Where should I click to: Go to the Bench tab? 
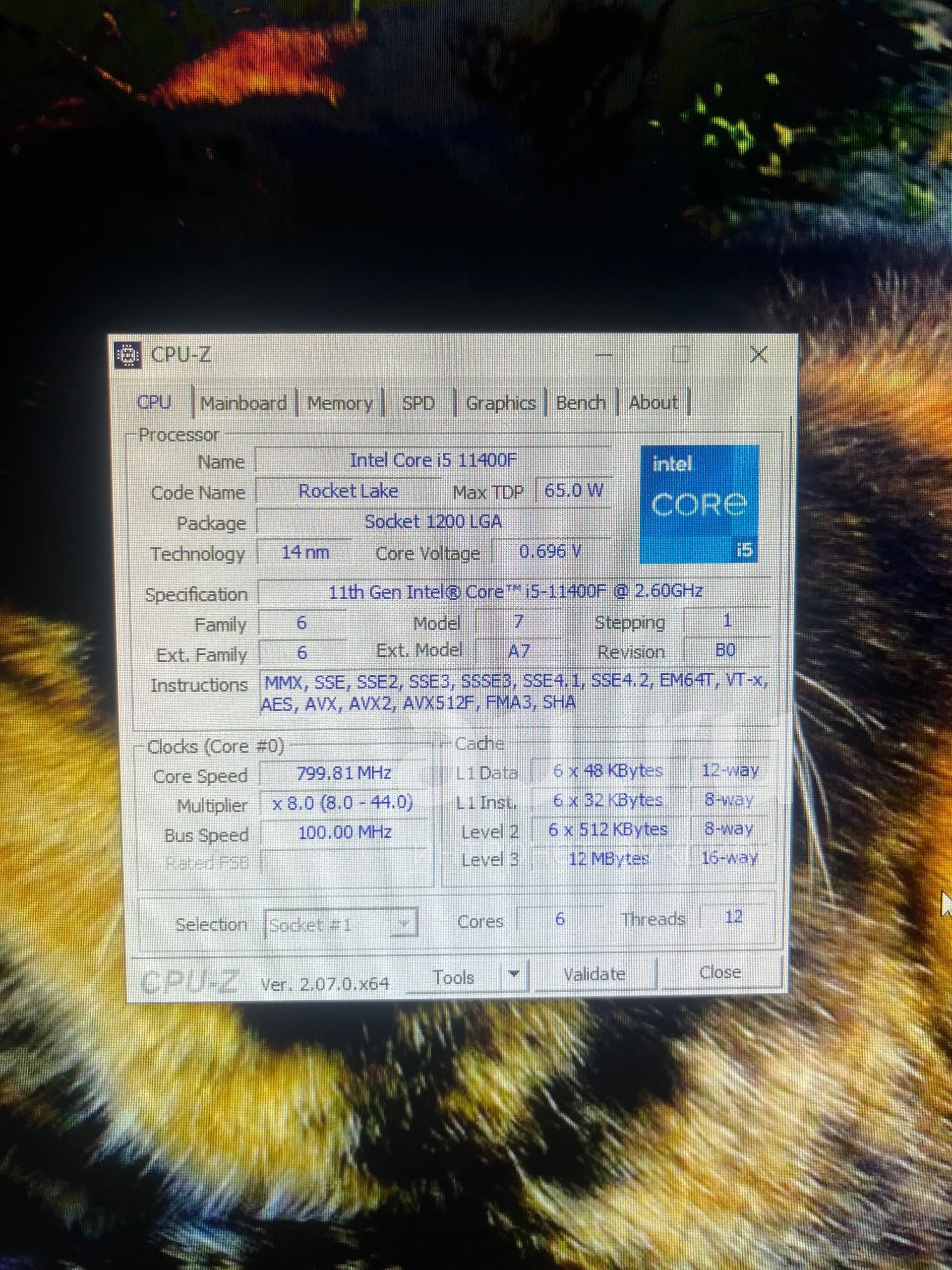pyautogui.click(x=581, y=402)
